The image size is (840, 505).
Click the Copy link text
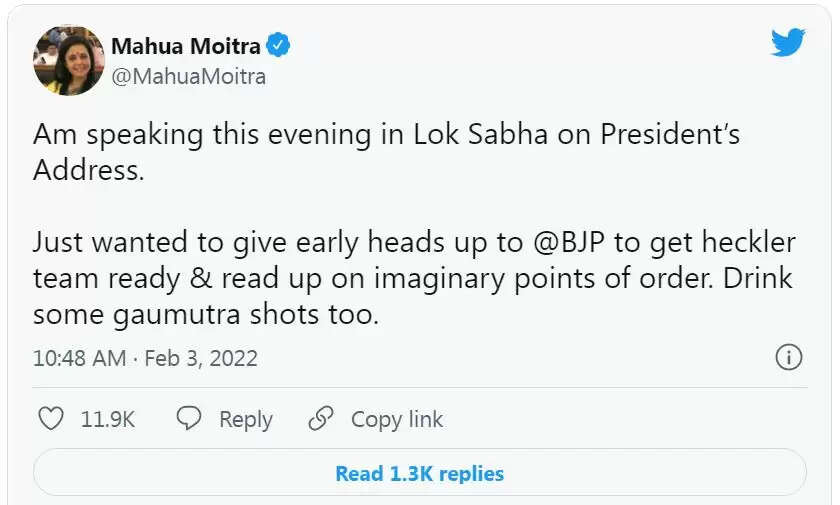(x=397, y=419)
